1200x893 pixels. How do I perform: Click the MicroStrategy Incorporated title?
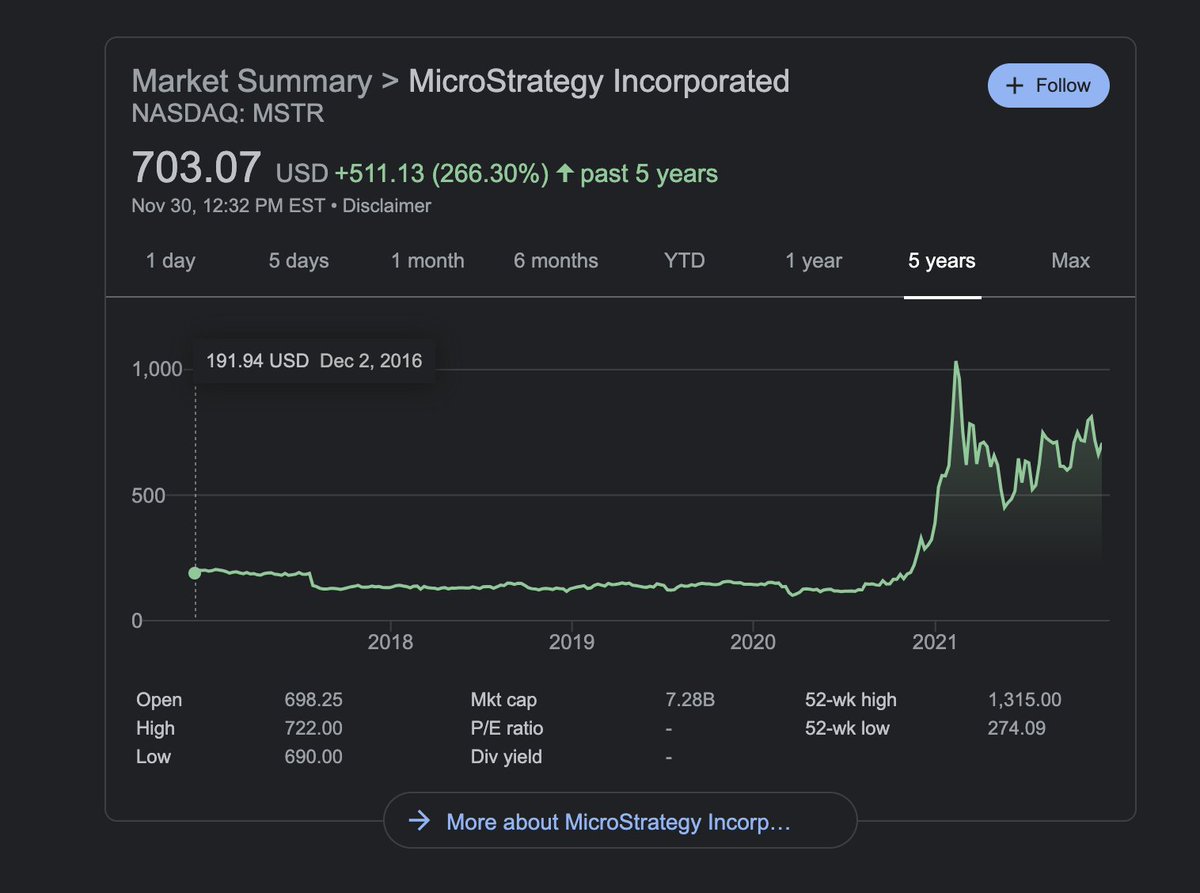click(599, 81)
